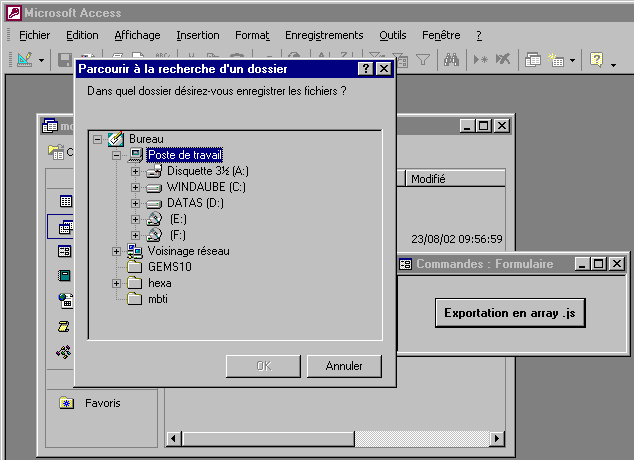Click the New Object toolbar icon
This screenshot has width=634, height=460.
click(556, 60)
